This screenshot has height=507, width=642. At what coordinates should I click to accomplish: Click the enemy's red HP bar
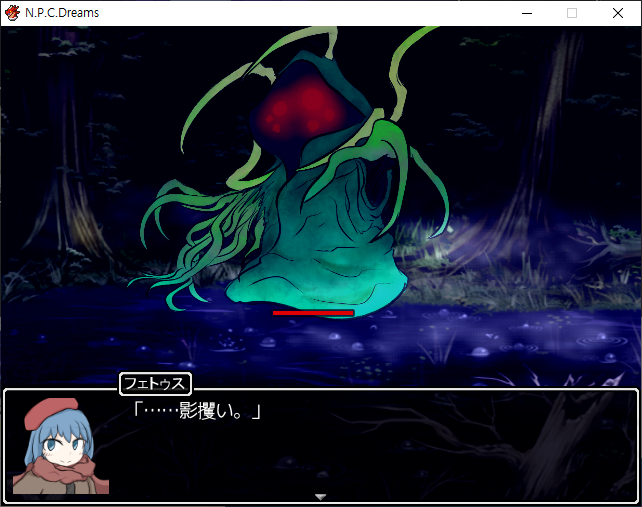(313, 313)
